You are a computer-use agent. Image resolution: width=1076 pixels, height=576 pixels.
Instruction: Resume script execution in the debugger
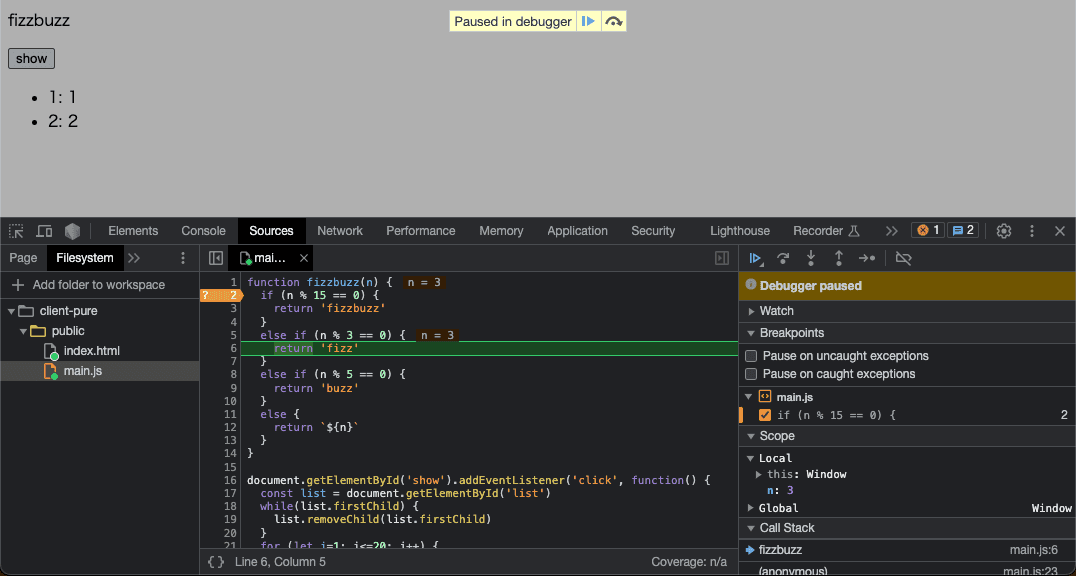[x=756, y=258]
